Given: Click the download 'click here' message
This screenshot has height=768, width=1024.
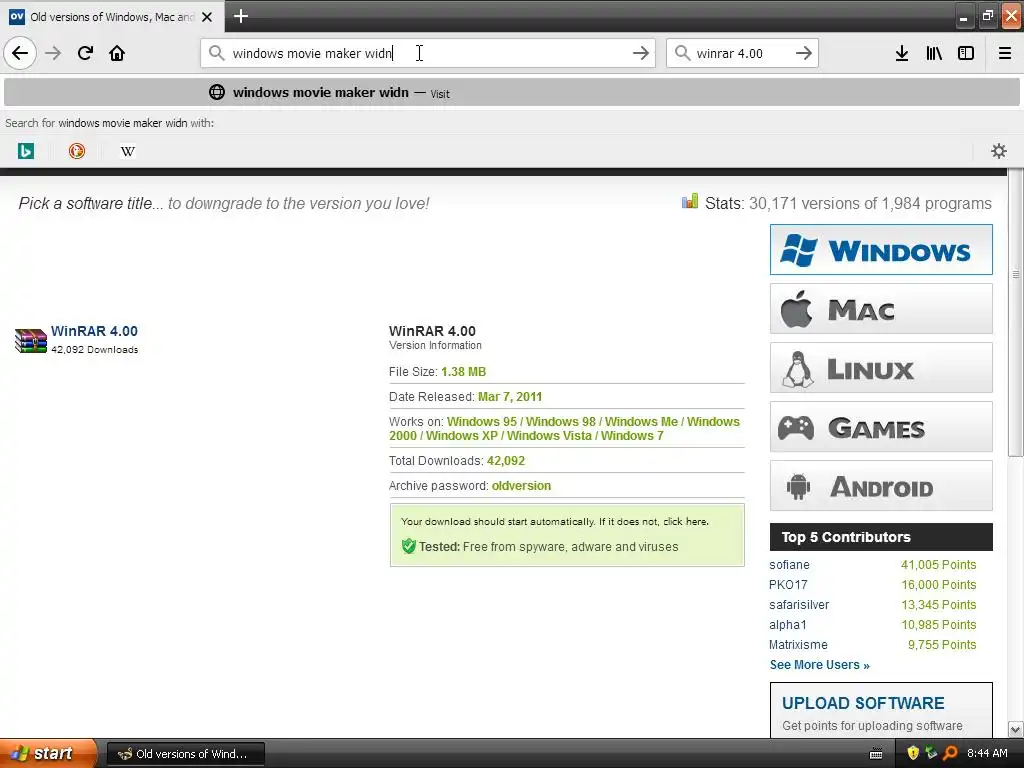Looking at the screenshot, I should (x=686, y=522).
